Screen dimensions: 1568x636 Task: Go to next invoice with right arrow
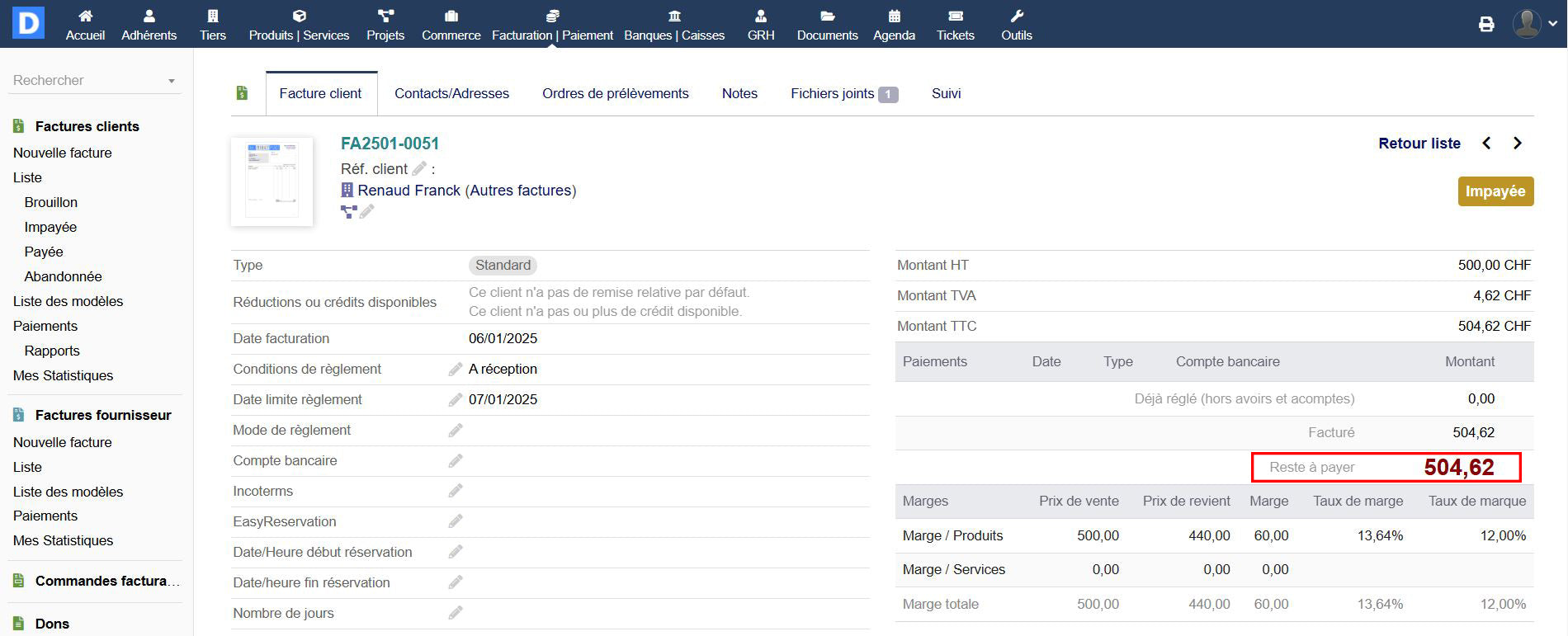pyautogui.click(x=1517, y=144)
